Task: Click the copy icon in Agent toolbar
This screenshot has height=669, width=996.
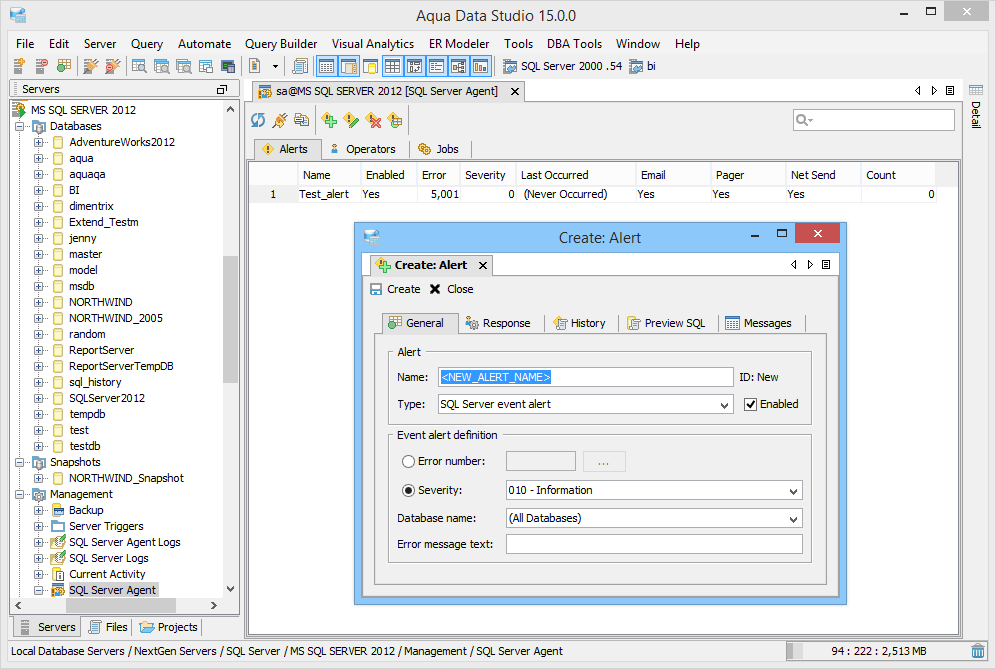Action: click(x=301, y=119)
